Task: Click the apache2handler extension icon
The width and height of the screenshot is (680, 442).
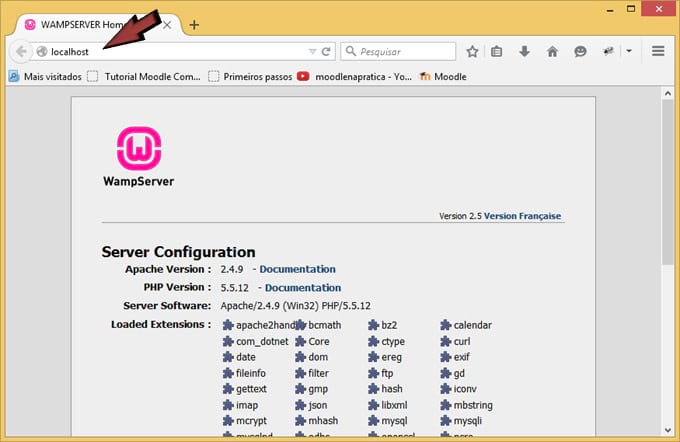Action: (x=228, y=325)
